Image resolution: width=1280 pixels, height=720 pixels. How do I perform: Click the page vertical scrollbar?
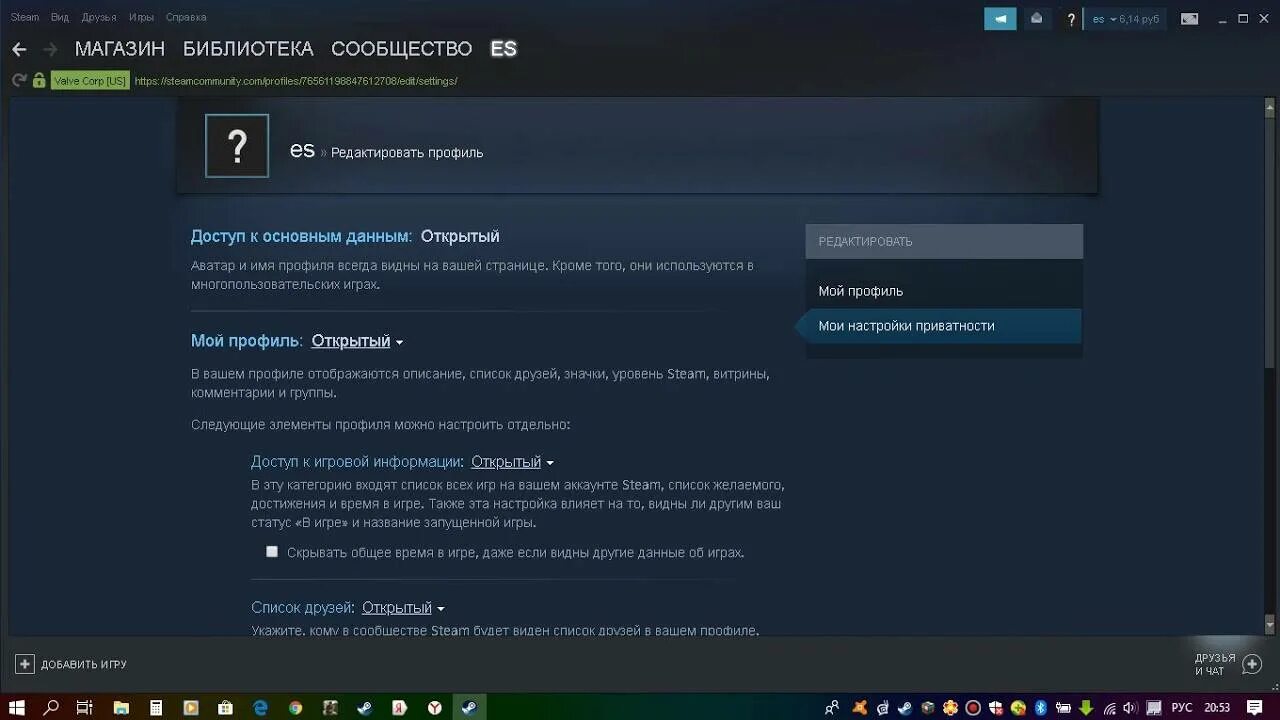pos(1271,365)
